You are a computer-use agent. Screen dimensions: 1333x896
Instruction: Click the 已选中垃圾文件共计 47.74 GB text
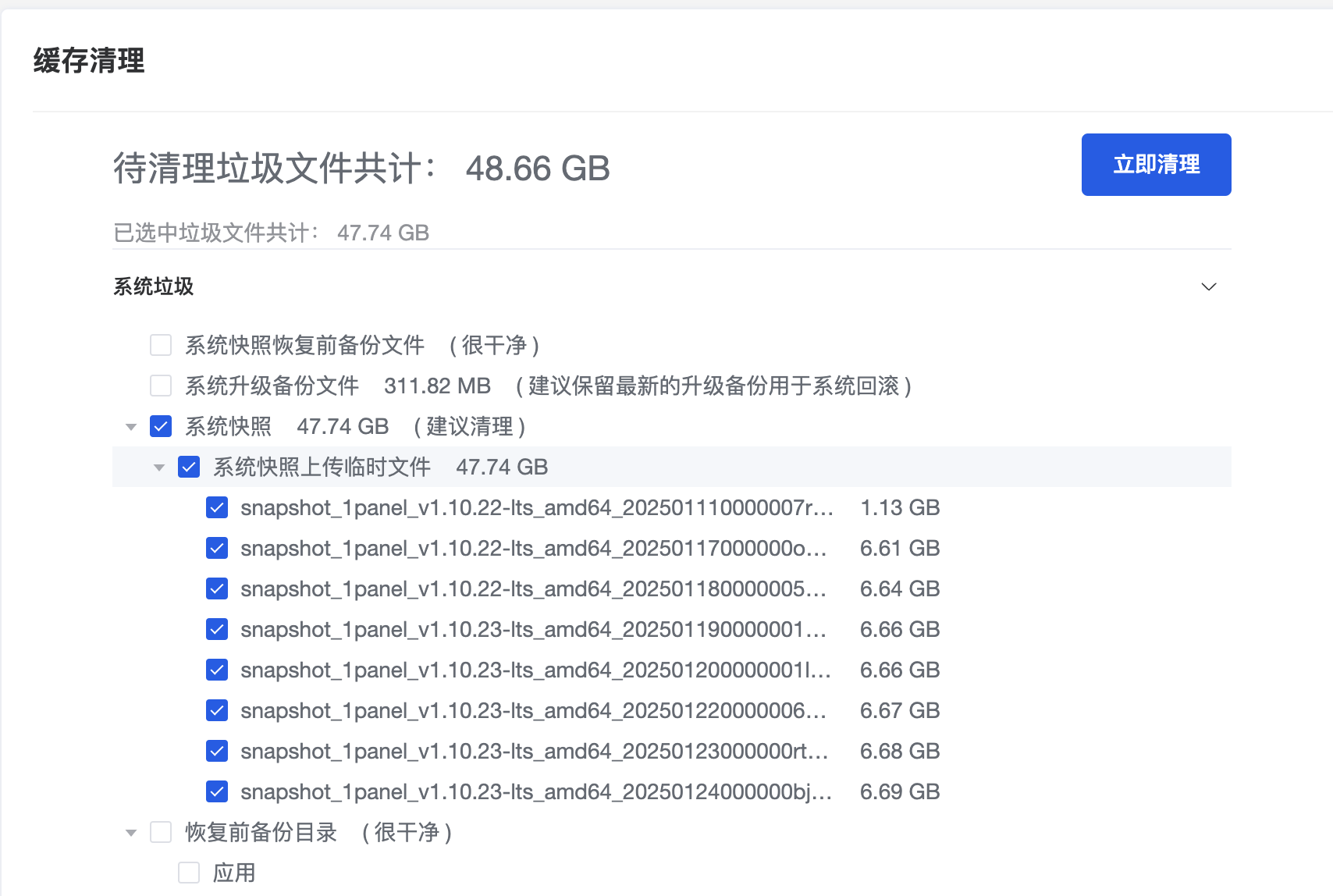272,233
